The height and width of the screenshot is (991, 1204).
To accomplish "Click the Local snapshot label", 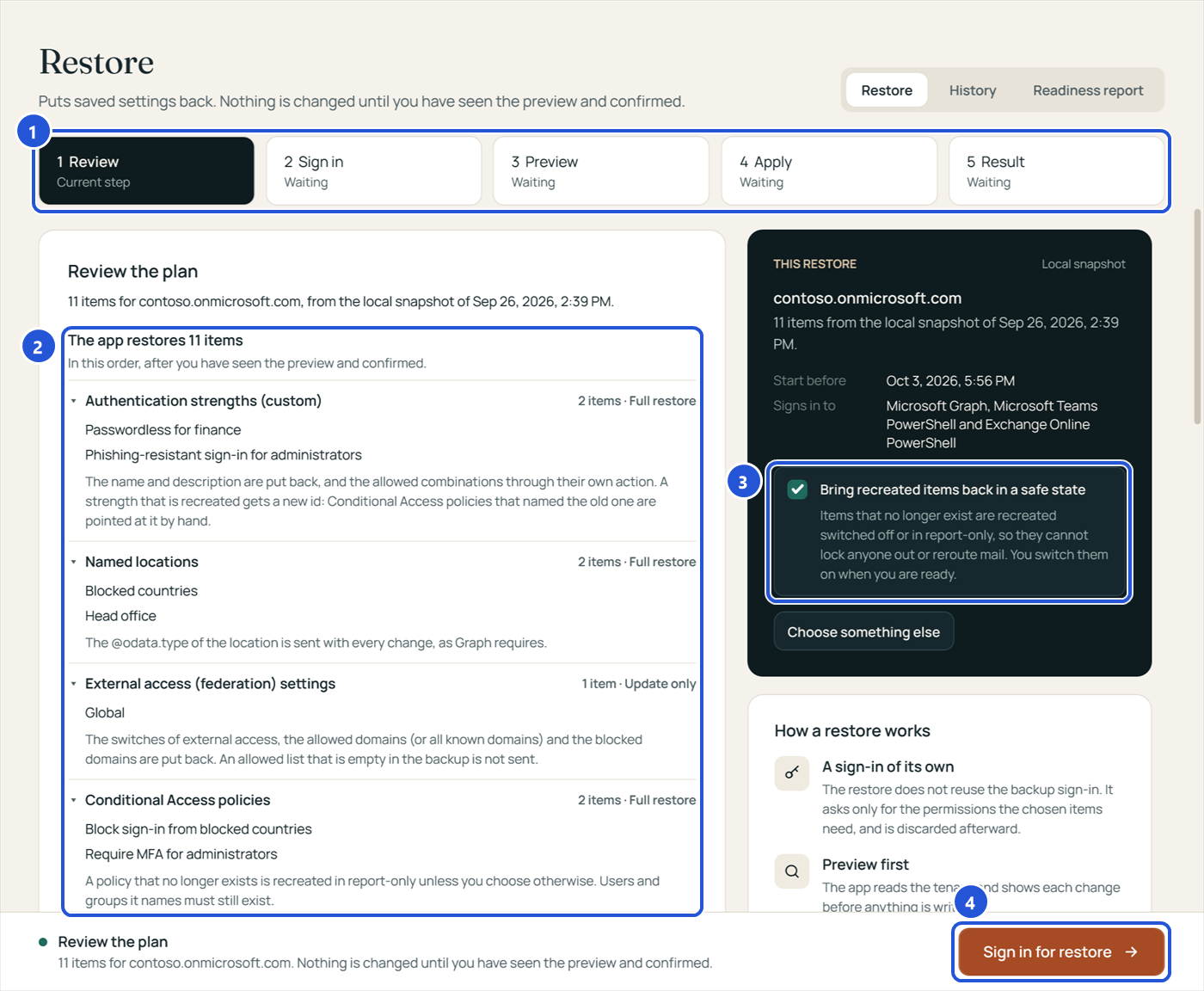I will (x=1084, y=264).
